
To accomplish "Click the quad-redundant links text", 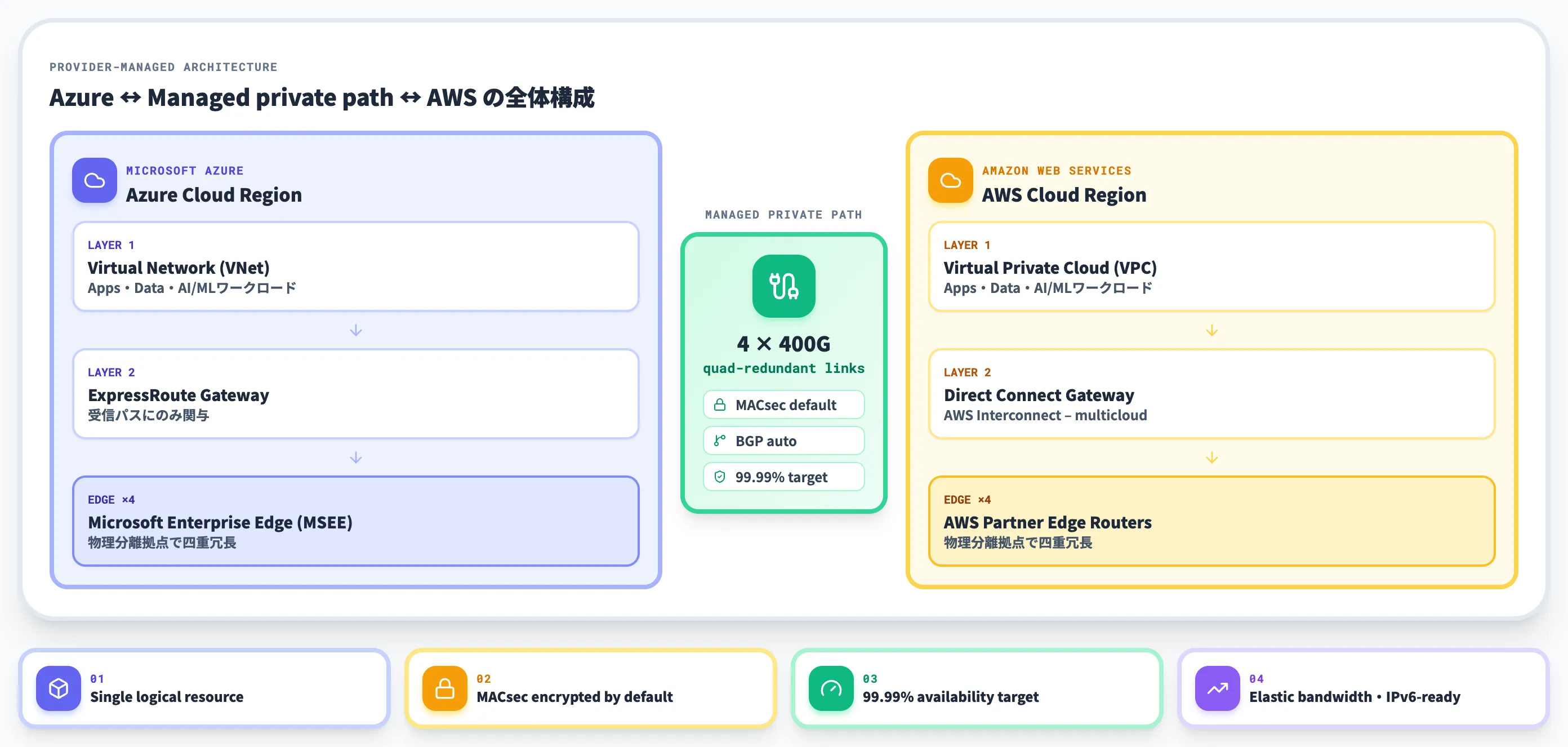I will 783,368.
